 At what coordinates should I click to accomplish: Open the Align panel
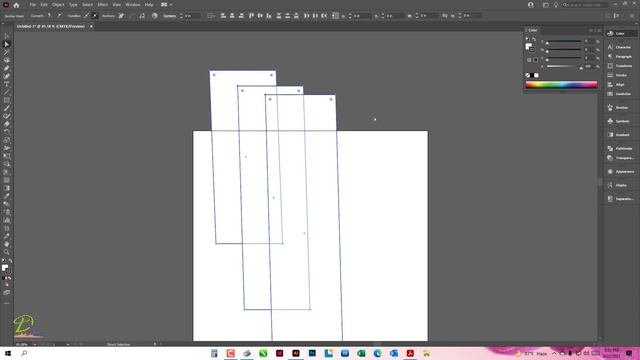coord(620,84)
